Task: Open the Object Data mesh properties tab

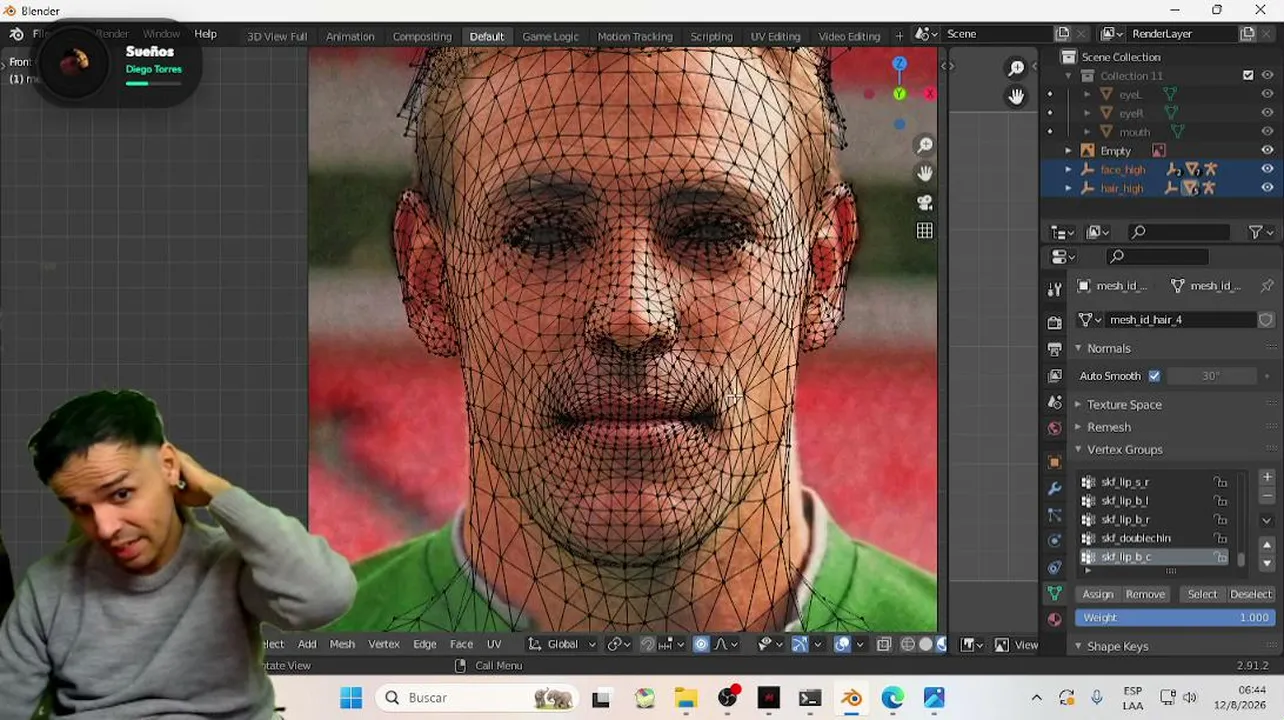Action: click(x=1054, y=594)
